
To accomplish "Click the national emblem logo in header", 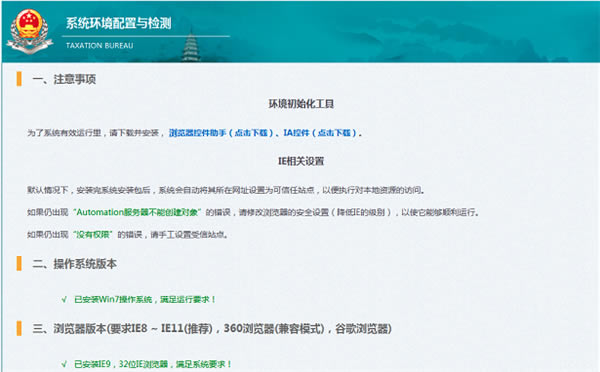I will point(29,31).
